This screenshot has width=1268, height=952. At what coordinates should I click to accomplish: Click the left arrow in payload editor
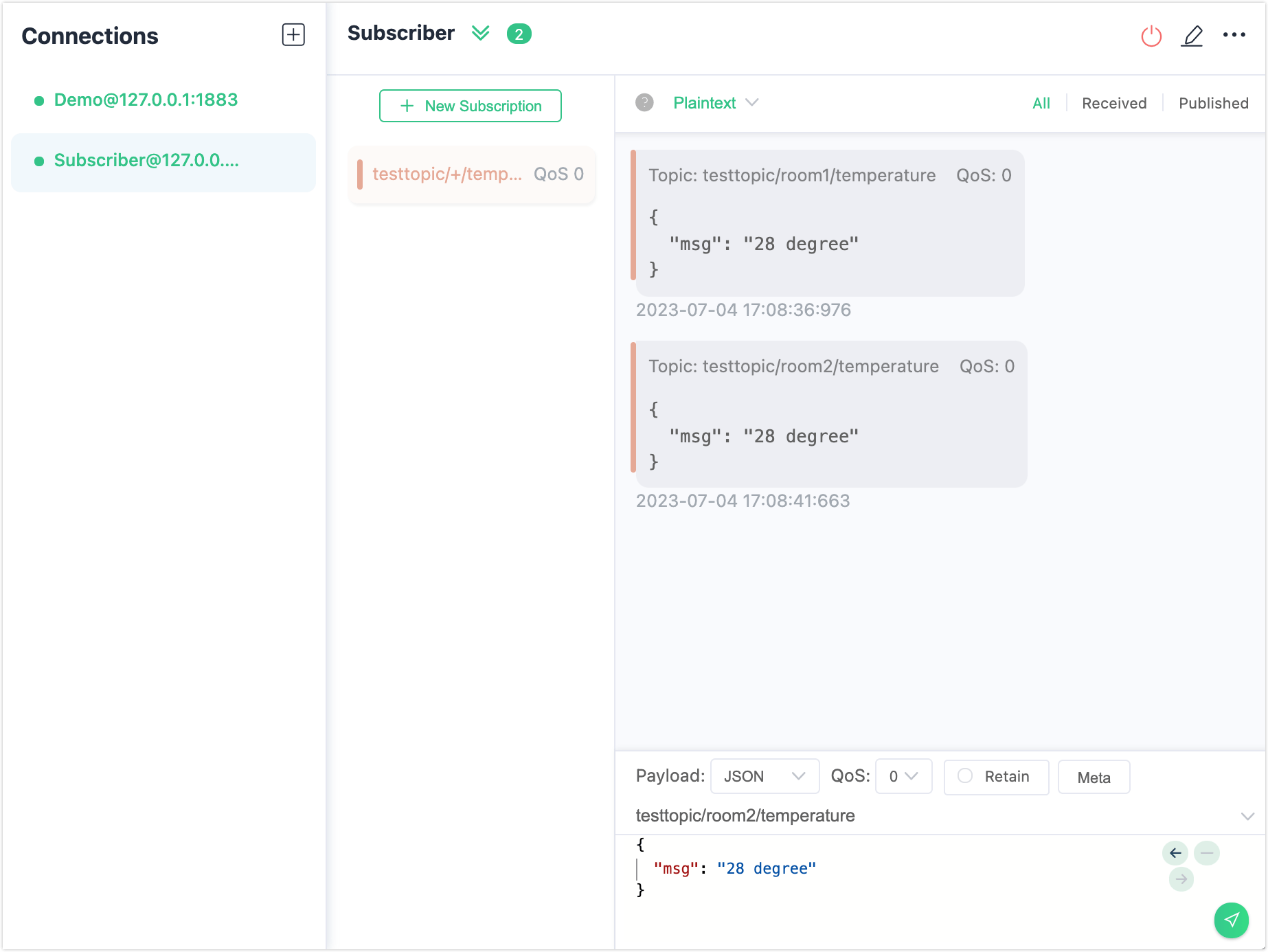click(1176, 852)
